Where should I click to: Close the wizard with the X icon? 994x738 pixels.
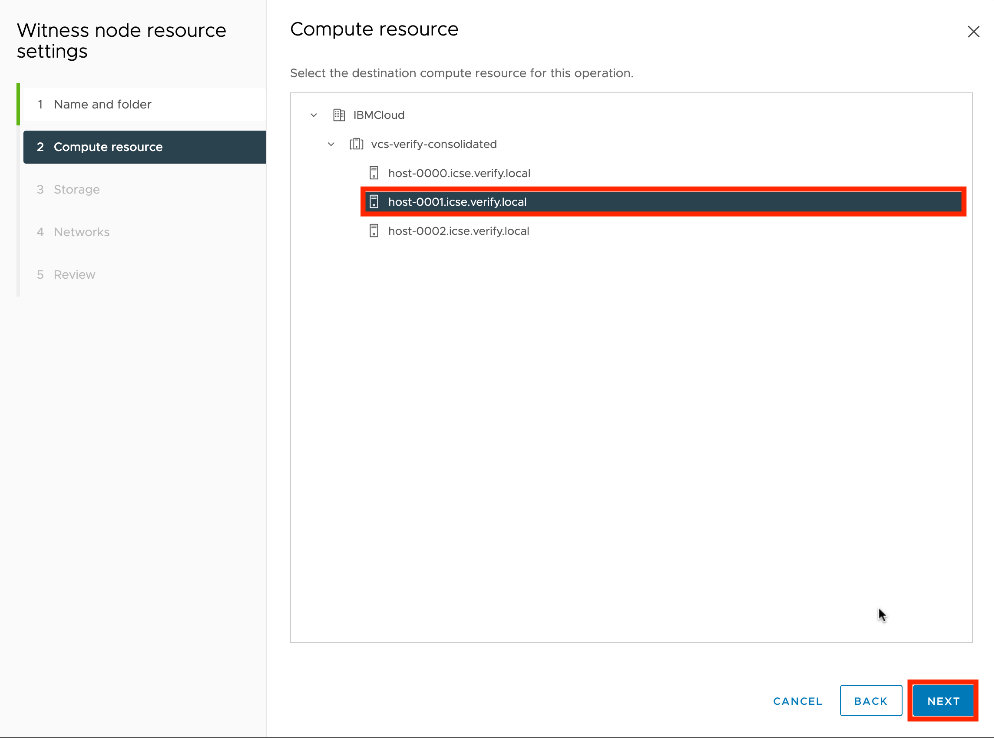point(973,32)
